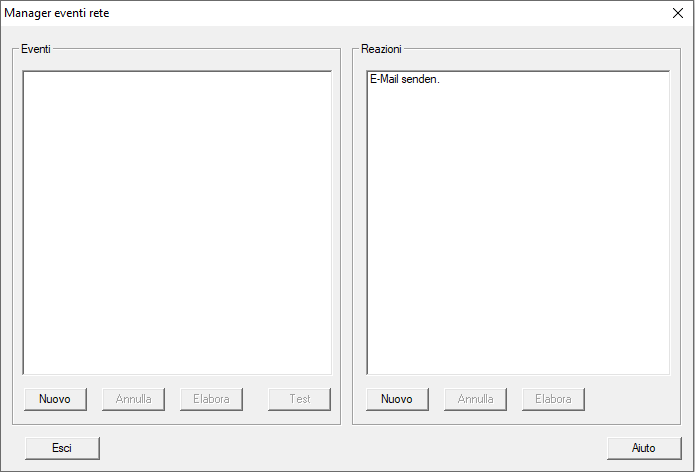Add a new event using Nuovo
Screen dimensions: 695x472
55,399
